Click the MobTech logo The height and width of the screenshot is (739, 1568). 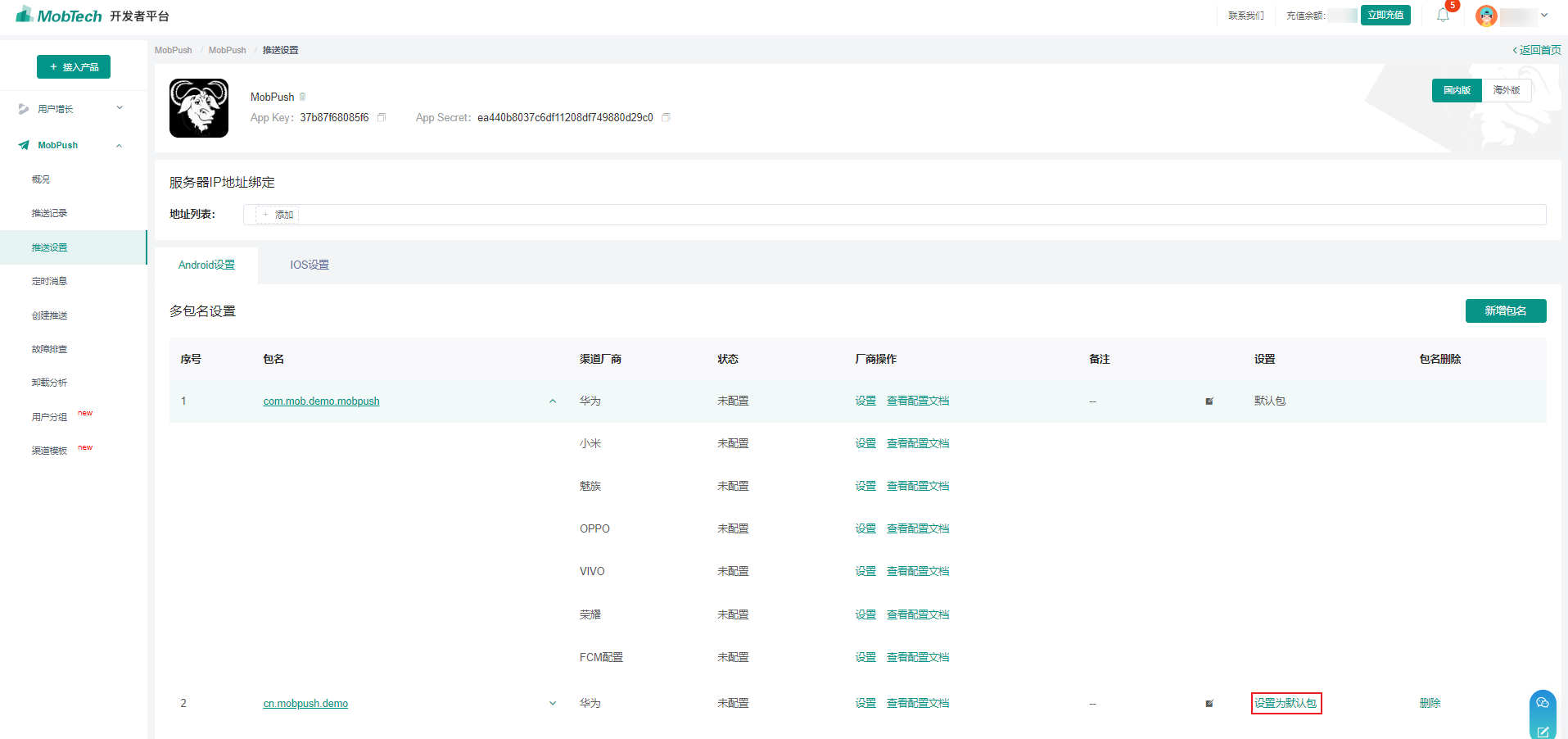pos(59,16)
